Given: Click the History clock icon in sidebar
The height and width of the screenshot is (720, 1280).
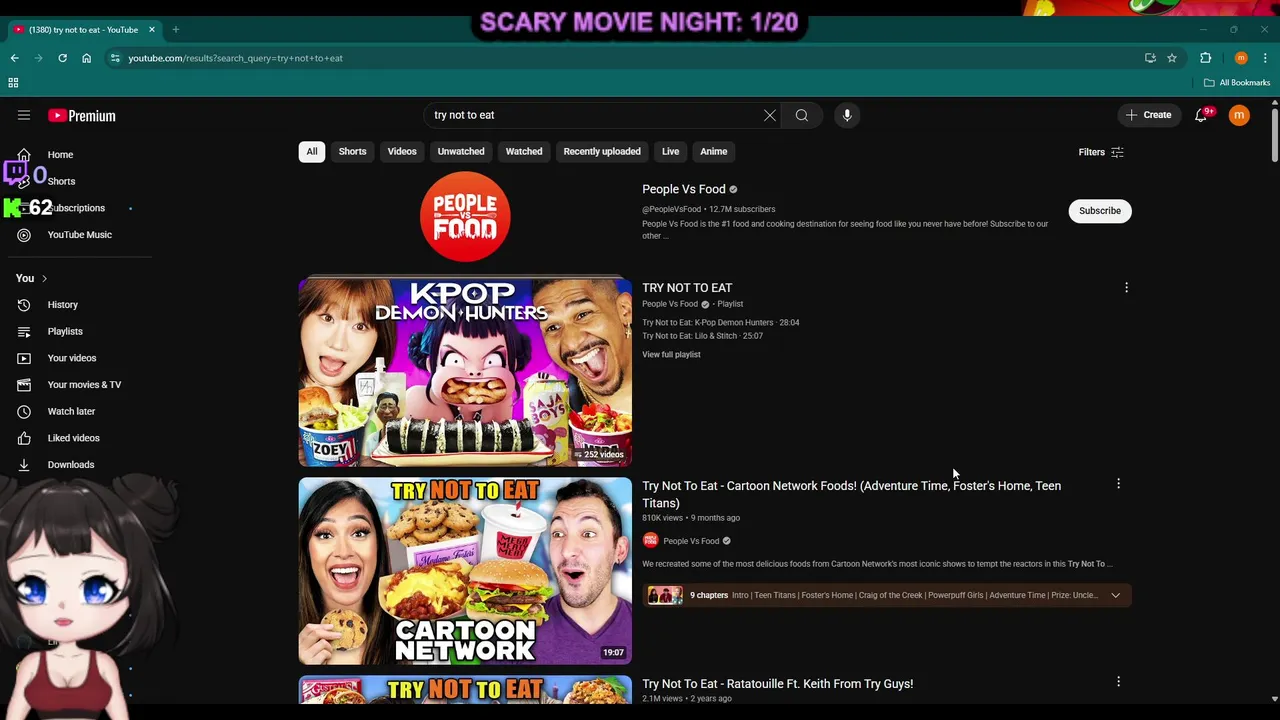Looking at the screenshot, I should [24, 305].
